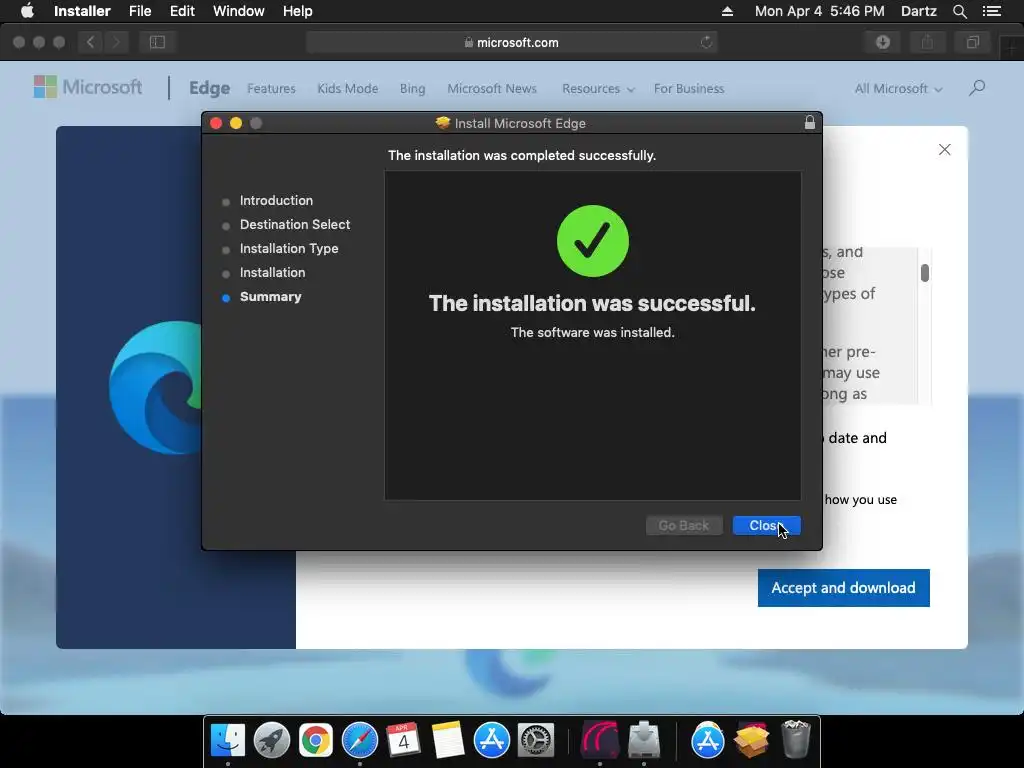Screen dimensions: 1024x768
Task: Toggle Safari sidebar button
Action: tap(157, 42)
